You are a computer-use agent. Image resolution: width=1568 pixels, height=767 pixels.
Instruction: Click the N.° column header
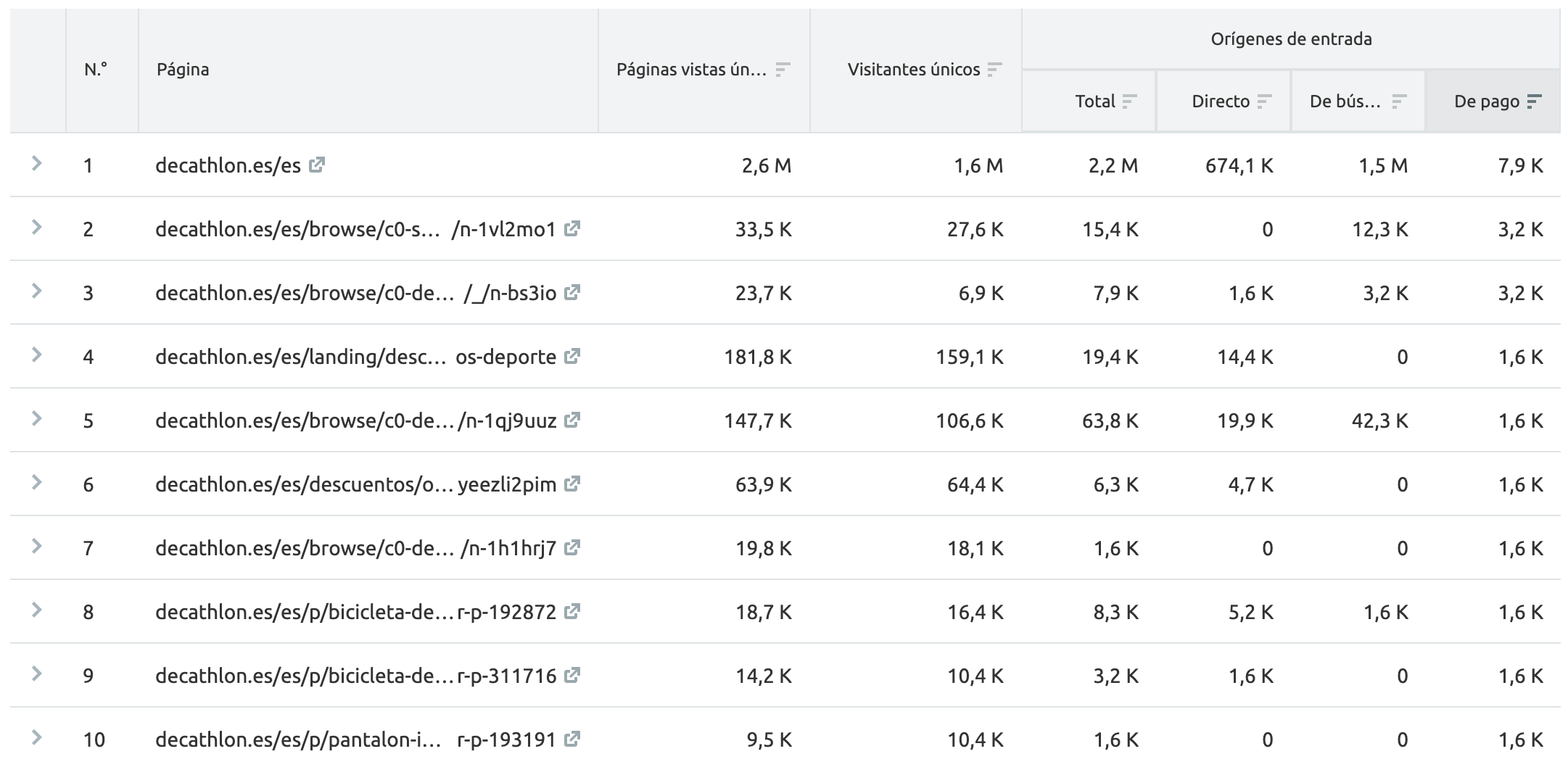96,70
